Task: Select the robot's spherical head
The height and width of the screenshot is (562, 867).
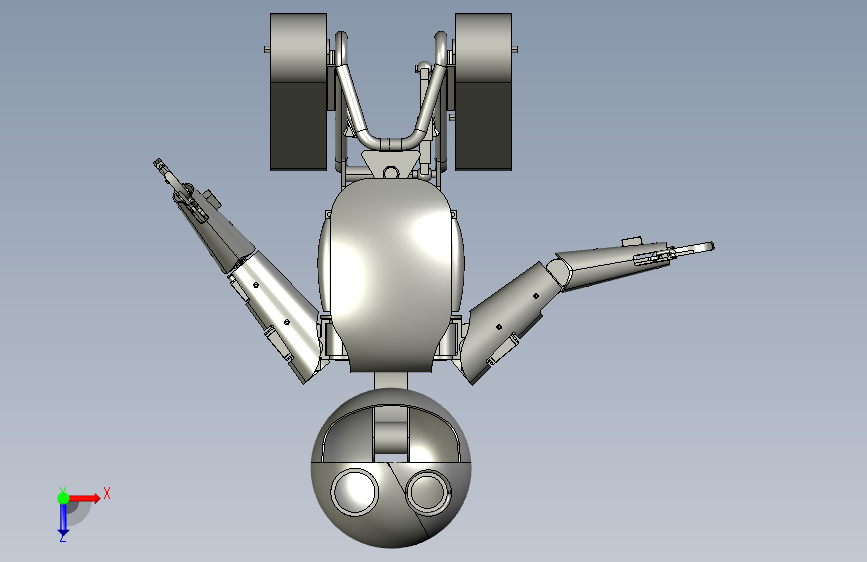Action: click(391, 468)
